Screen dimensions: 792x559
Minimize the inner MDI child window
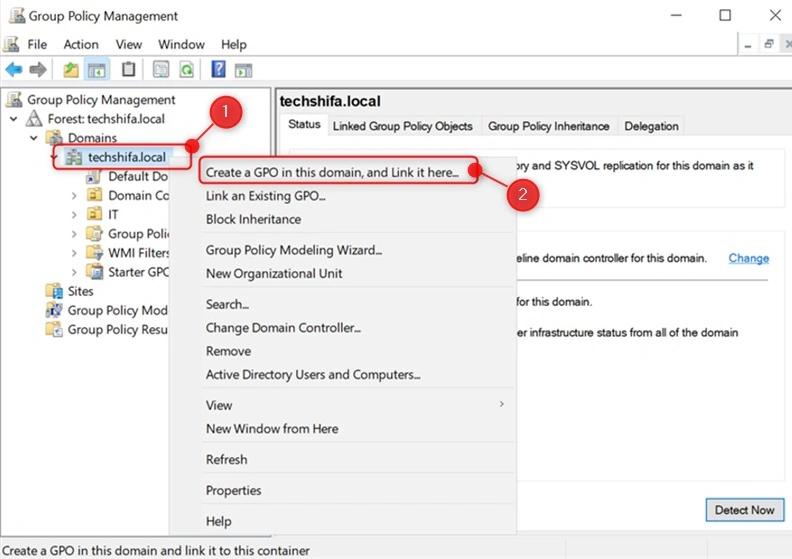(748, 45)
